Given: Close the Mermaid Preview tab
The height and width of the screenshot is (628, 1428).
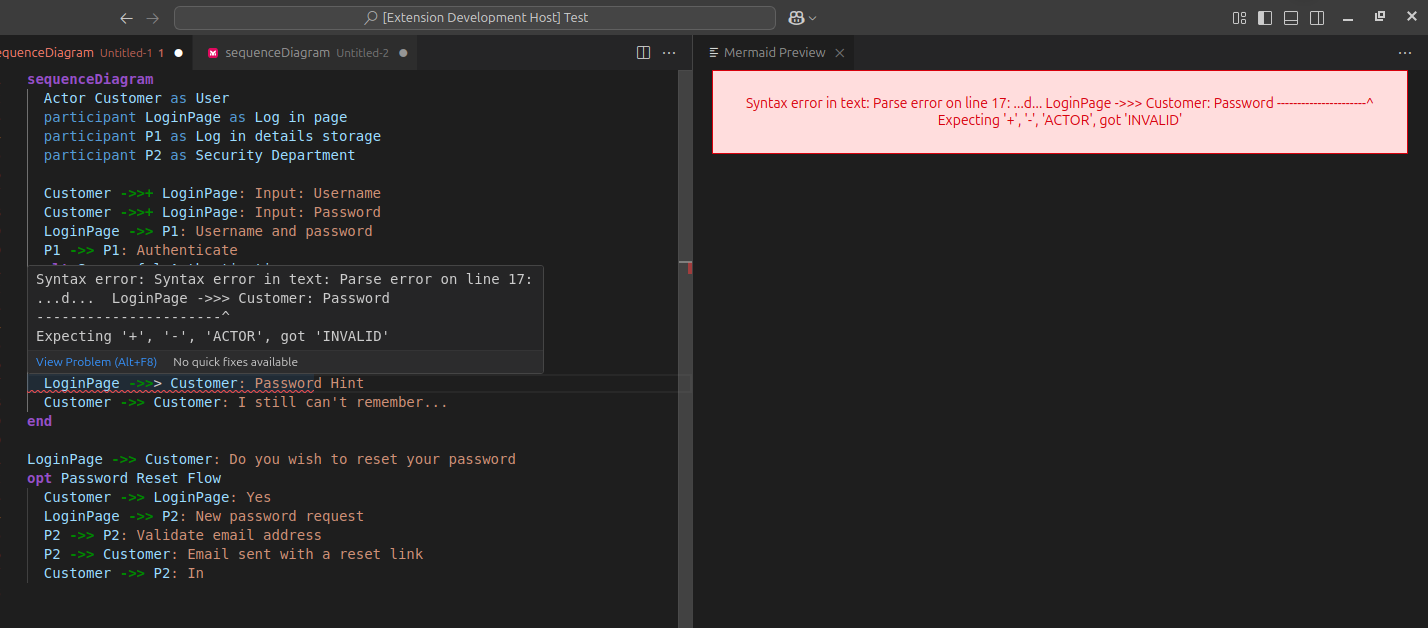Looking at the screenshot, I should [839, 52].
